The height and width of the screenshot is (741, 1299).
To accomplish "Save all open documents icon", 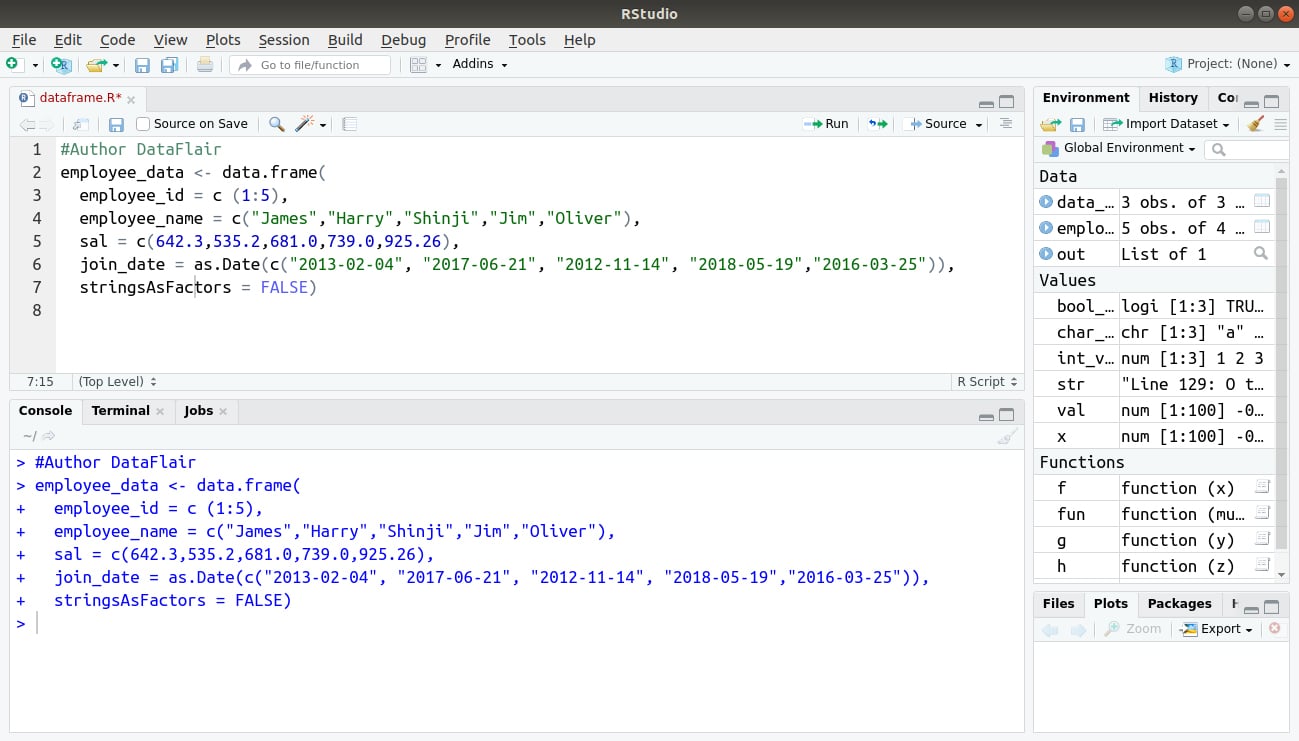I will tap(169, 65).
